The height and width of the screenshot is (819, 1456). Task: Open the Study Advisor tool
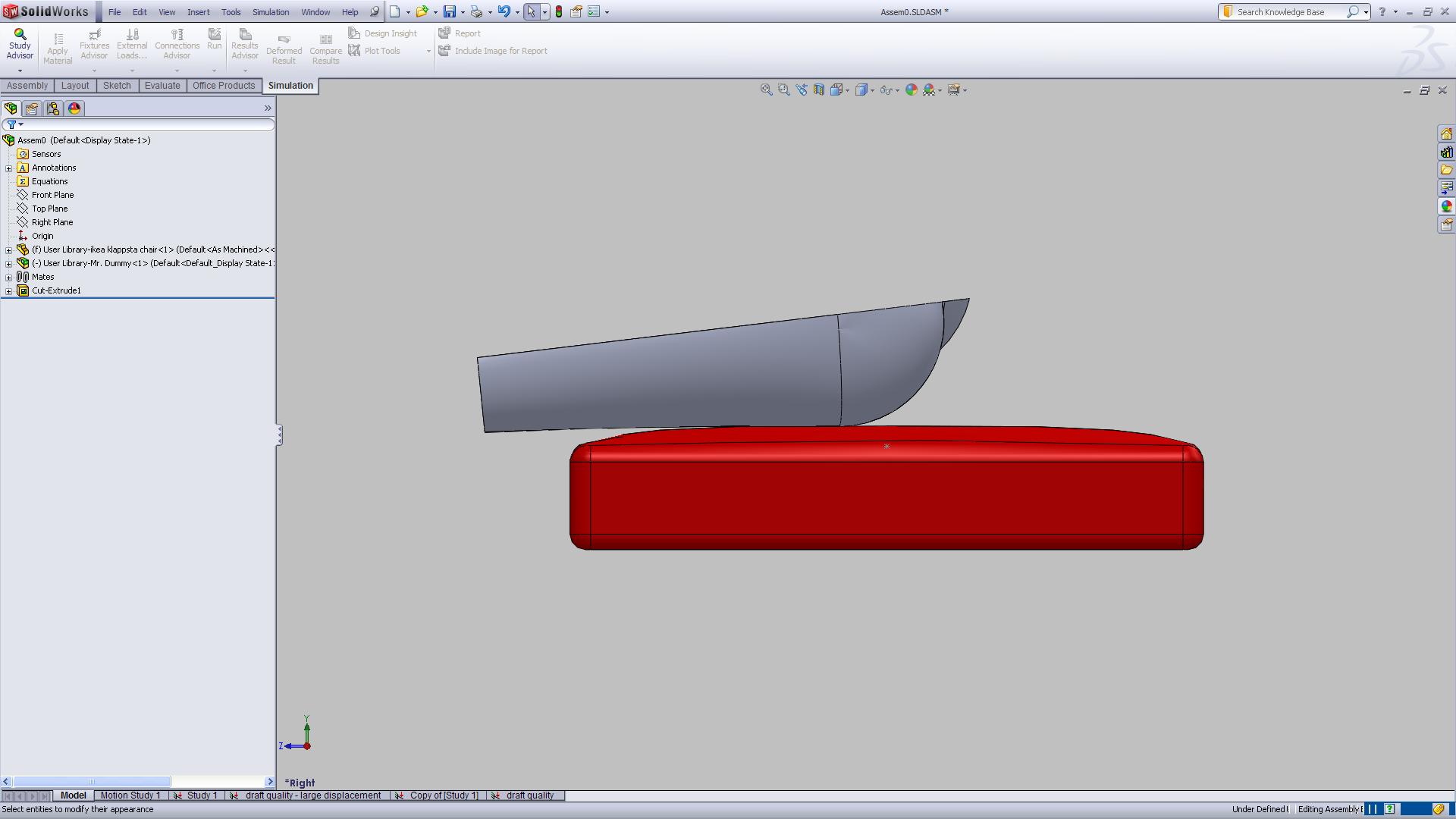(x=20, y=45)
